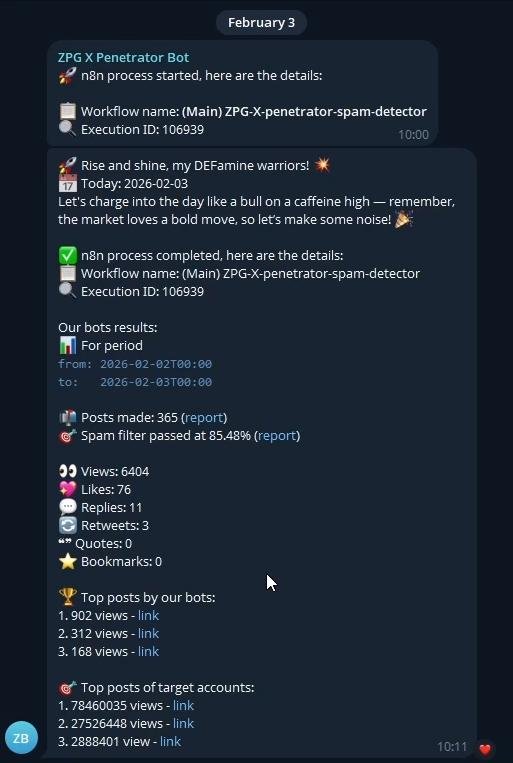The image size is (513, 763).
Task: Click the green checkmark emoji
Action: click(x=68, y=255)
